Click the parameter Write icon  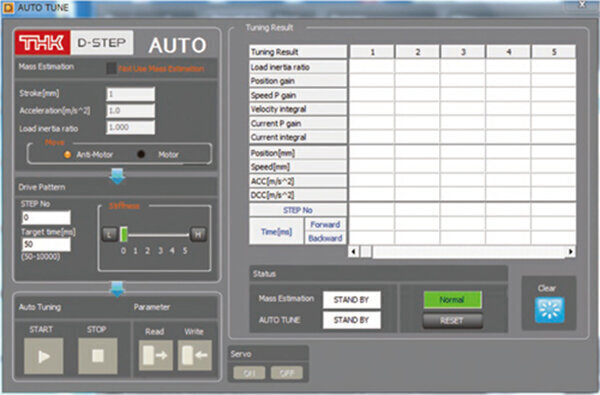(x=194, y=356)
